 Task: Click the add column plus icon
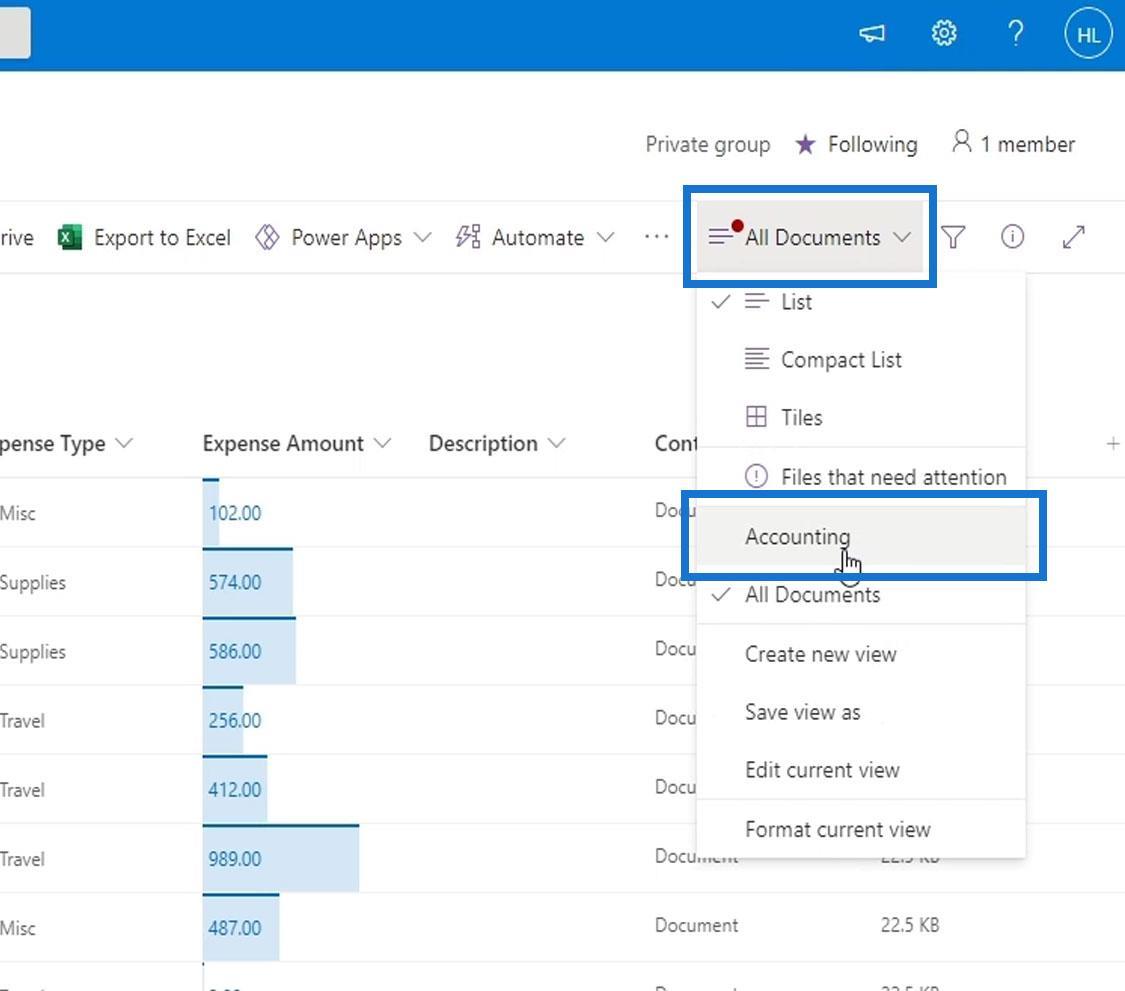click(1113, 444)
